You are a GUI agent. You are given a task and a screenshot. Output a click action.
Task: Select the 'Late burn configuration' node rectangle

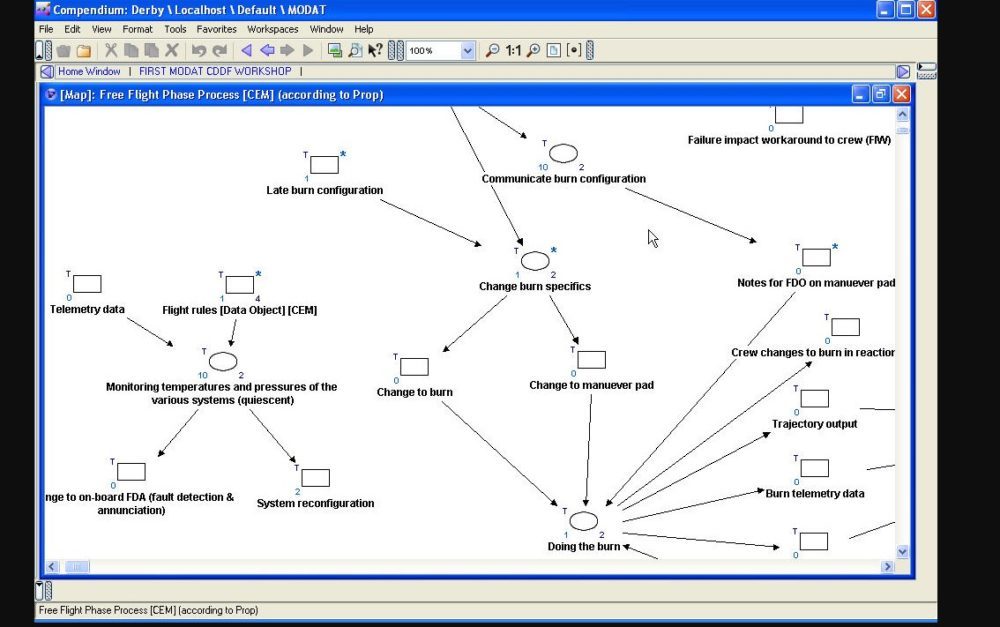click(324, 165)
